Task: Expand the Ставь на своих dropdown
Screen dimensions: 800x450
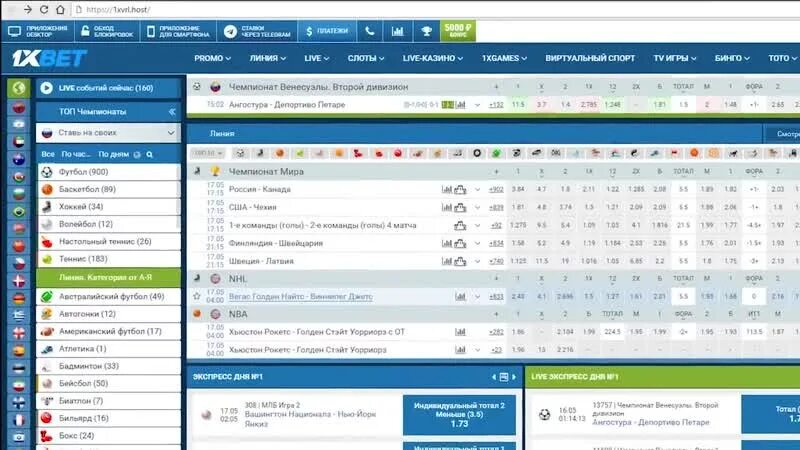Action: (x=109, y=133)
